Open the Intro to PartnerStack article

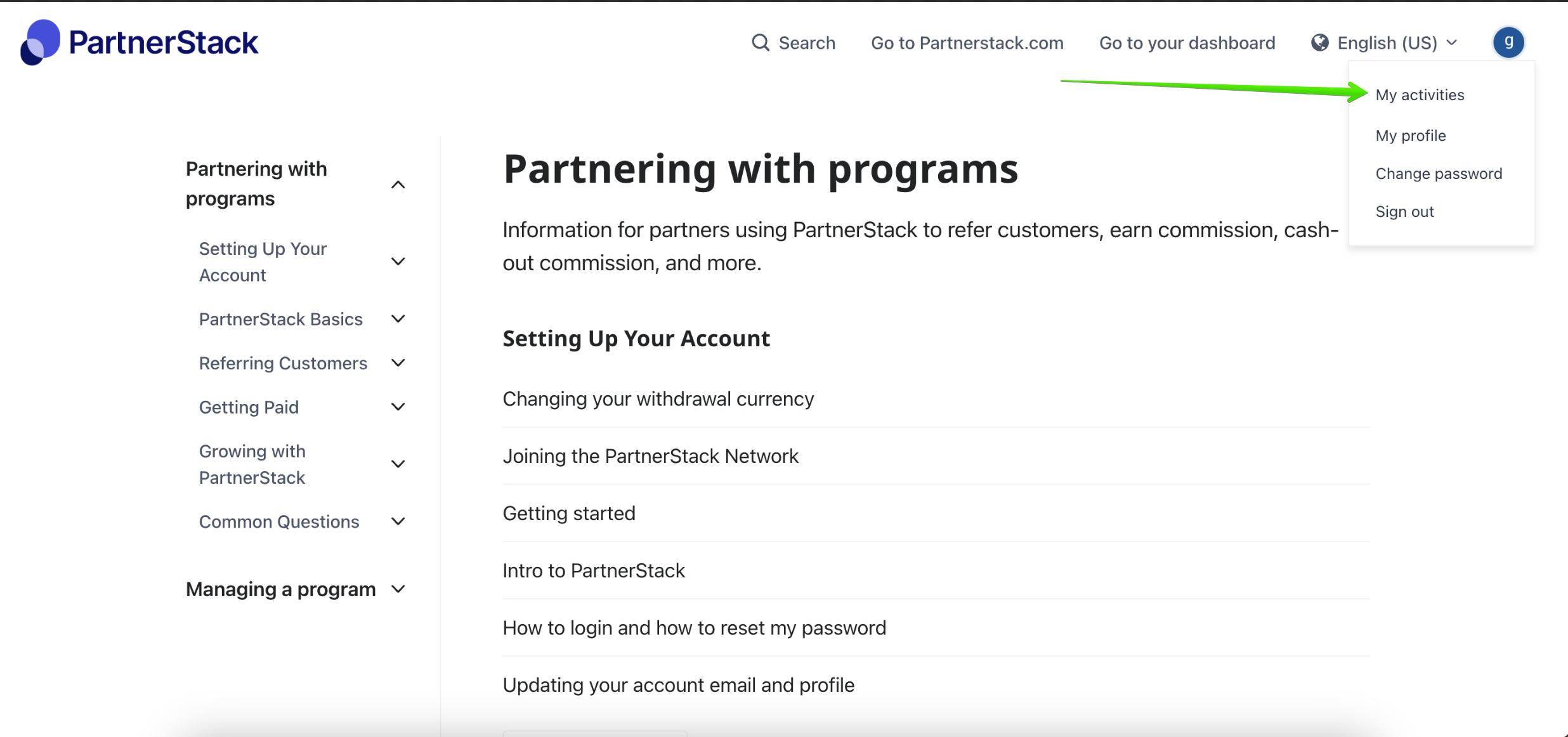[x=594, y=570]
